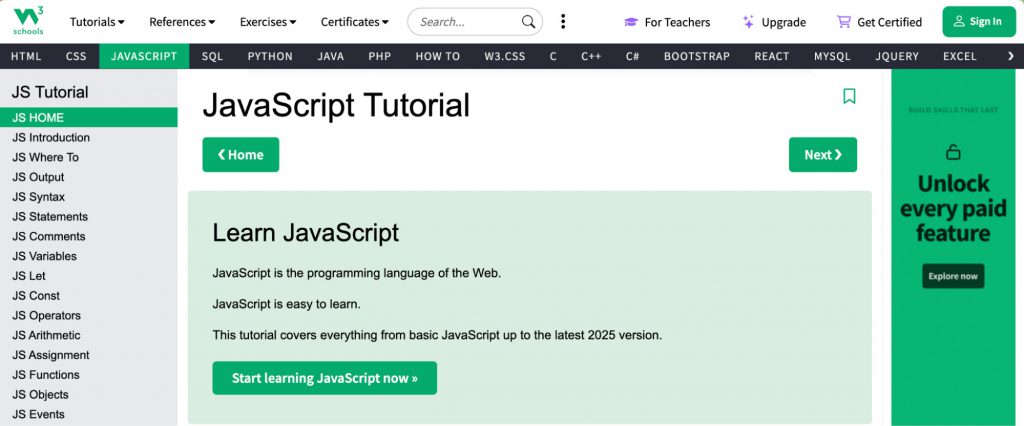The image size is (1024, 426).
Task: Click the graduation cap icon beside For Teachers
Action: point(630,22)
